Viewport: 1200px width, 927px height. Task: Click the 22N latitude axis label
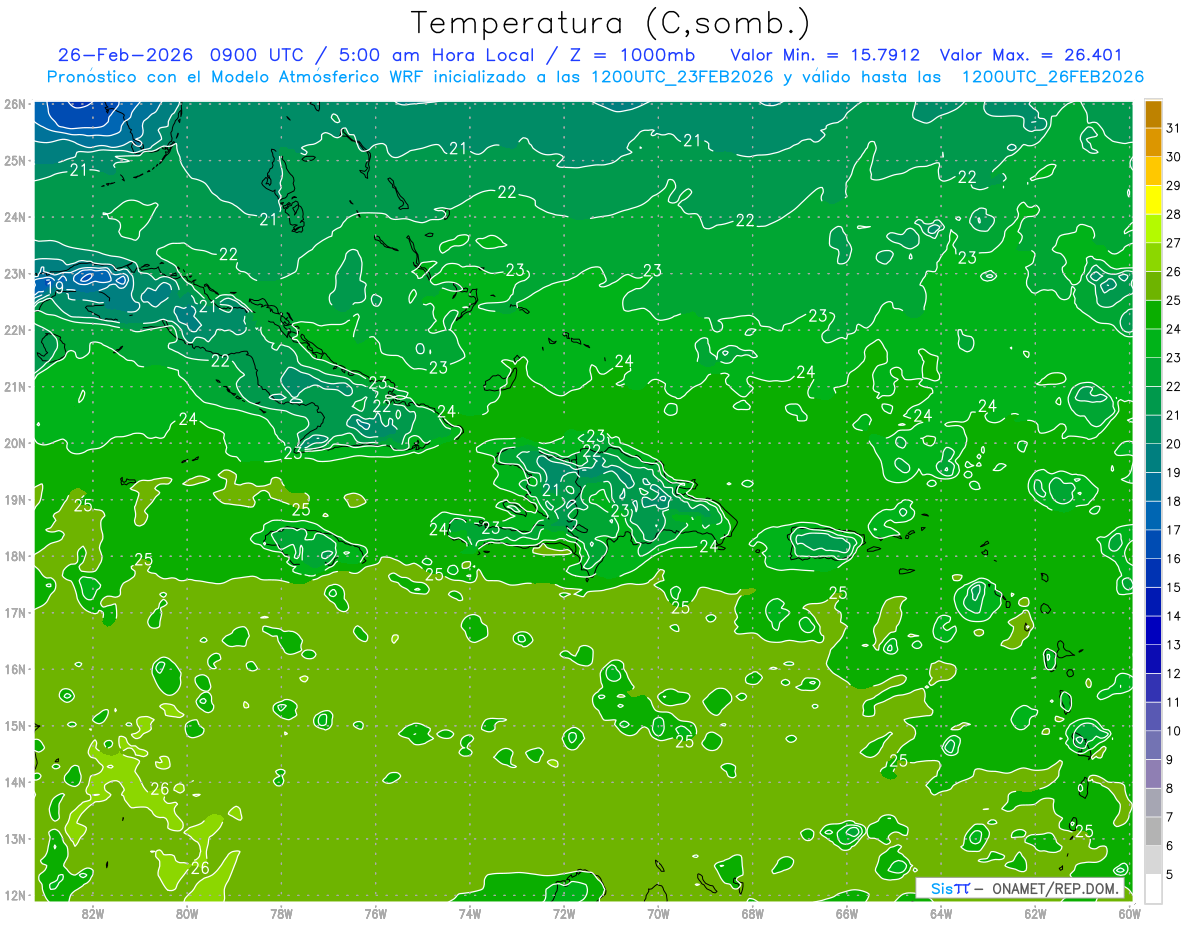15,330
